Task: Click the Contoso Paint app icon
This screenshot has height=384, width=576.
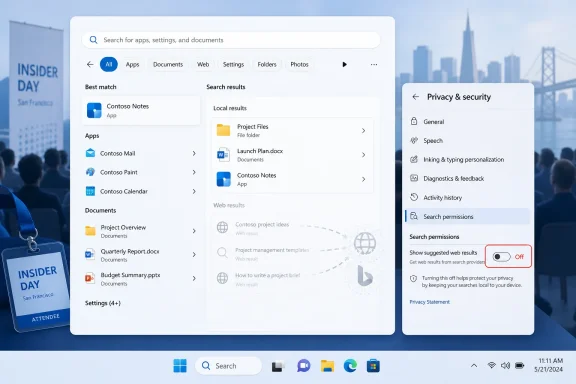Action: tap(90, 172)
